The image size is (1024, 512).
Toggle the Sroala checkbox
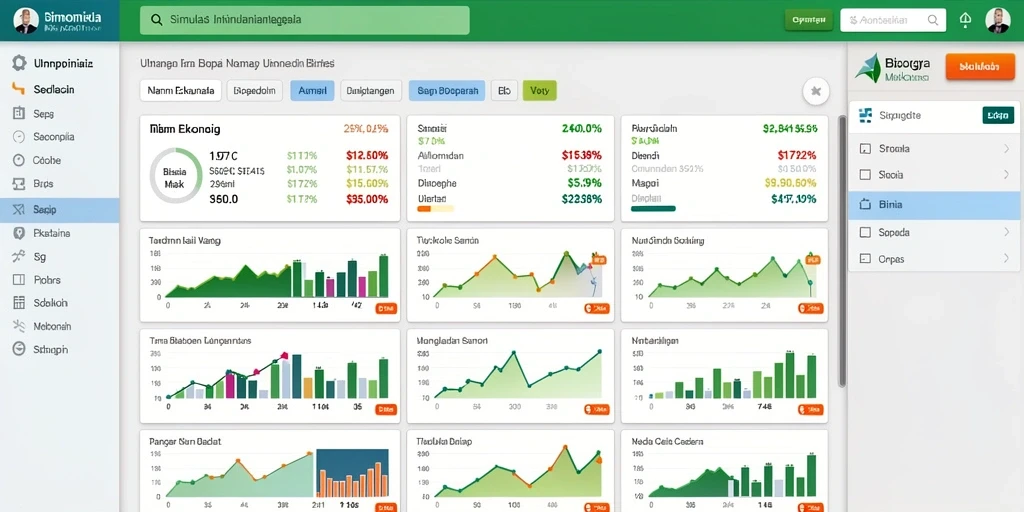[866, 149]
